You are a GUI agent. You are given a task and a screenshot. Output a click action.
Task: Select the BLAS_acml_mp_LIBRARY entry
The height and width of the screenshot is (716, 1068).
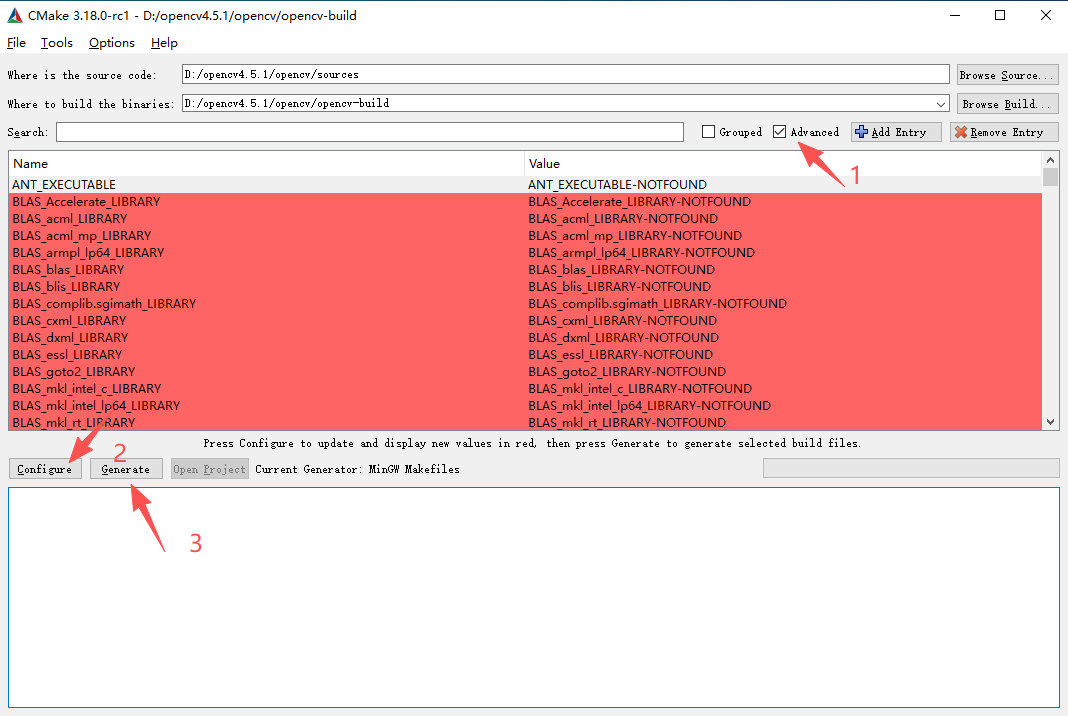coord(82,236)
